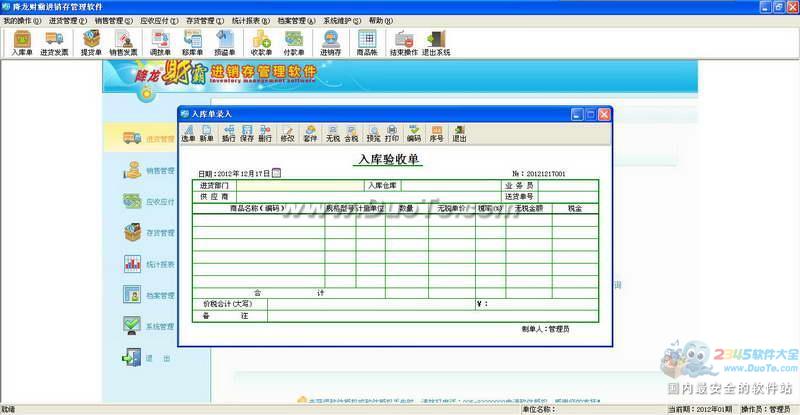This screenshot has height=415, width=800.
Task: Open the 商品帐 toolbar icon
Action: [x=367, y=43]
